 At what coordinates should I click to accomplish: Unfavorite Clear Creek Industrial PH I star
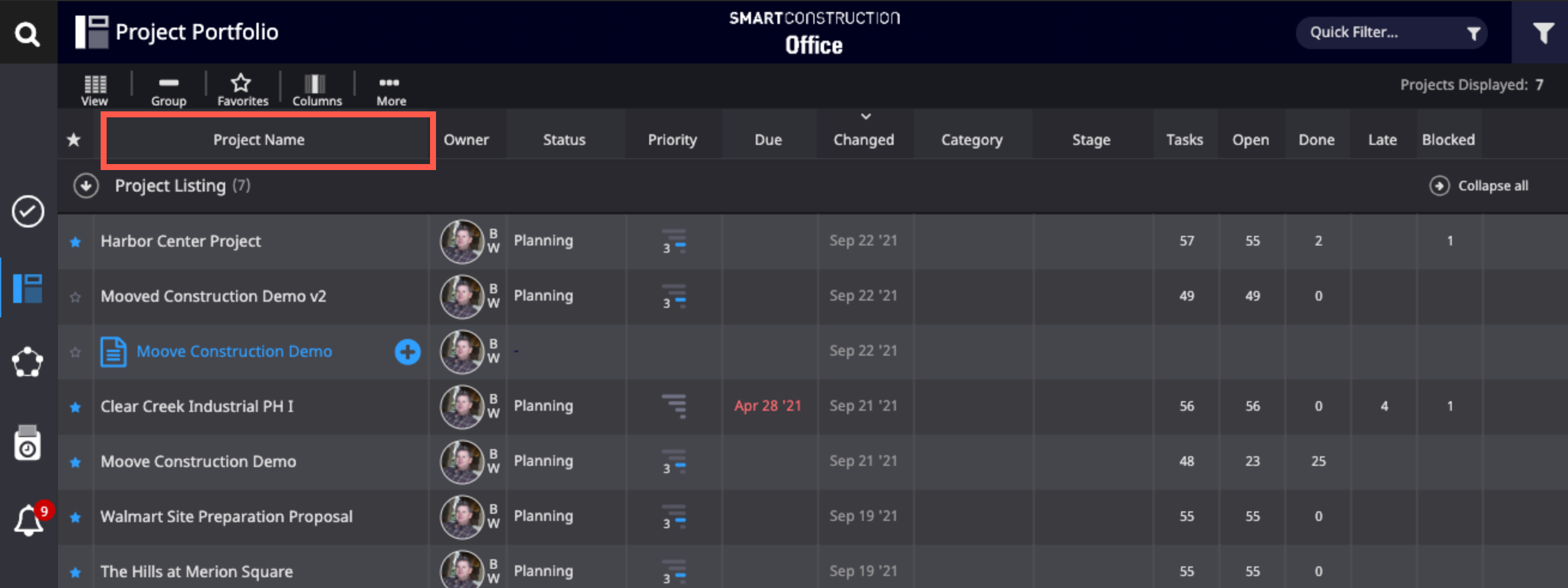[75, 407]
